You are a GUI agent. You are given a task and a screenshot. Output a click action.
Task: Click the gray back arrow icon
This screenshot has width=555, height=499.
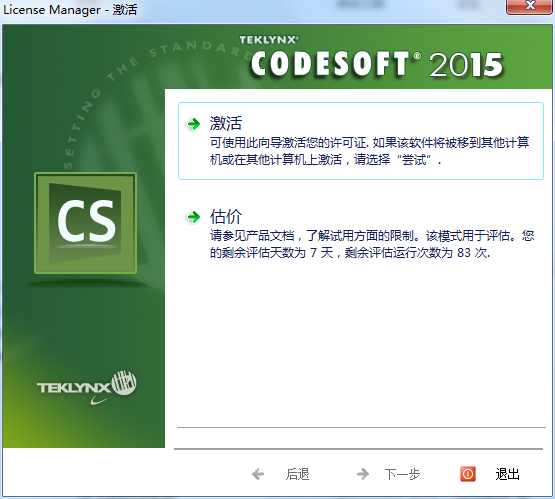tap(258, 474)
